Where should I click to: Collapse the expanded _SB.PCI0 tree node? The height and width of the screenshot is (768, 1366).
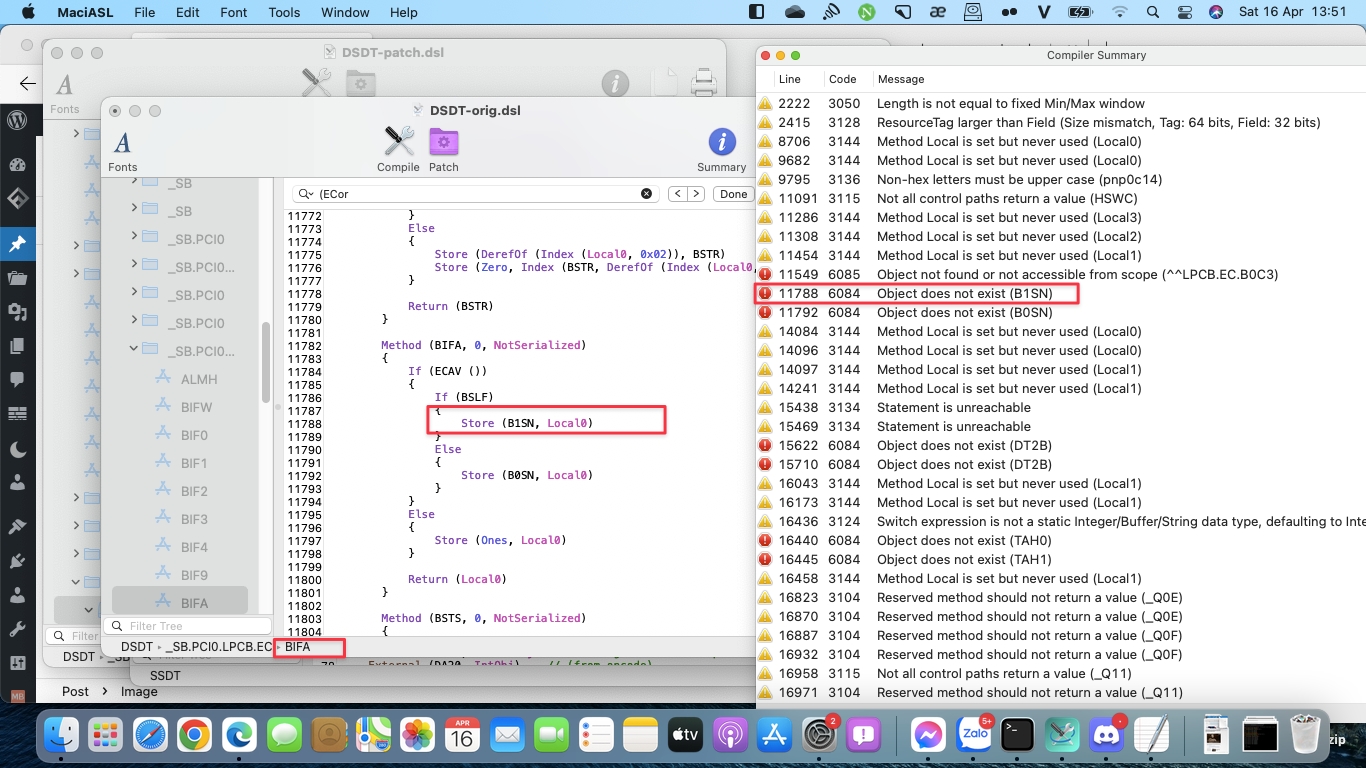pos(134,350)
